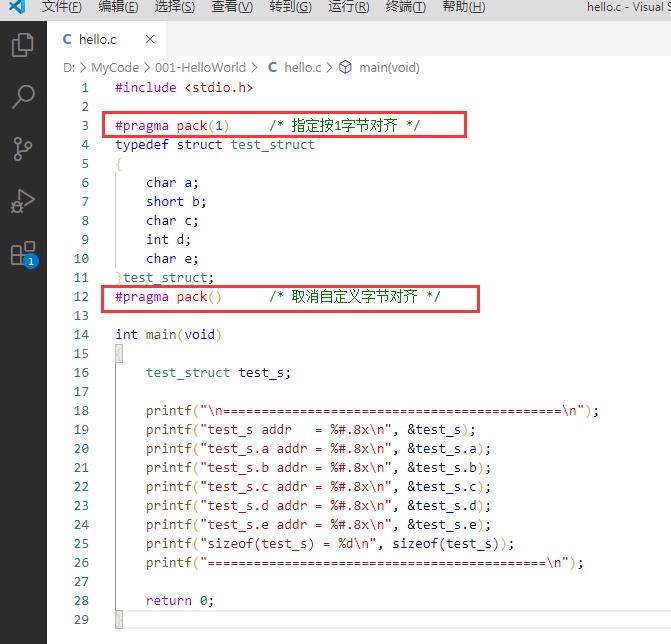Click printf with 'test_s addr' string
Screen dimensions: 671x644
click(311, 430)
